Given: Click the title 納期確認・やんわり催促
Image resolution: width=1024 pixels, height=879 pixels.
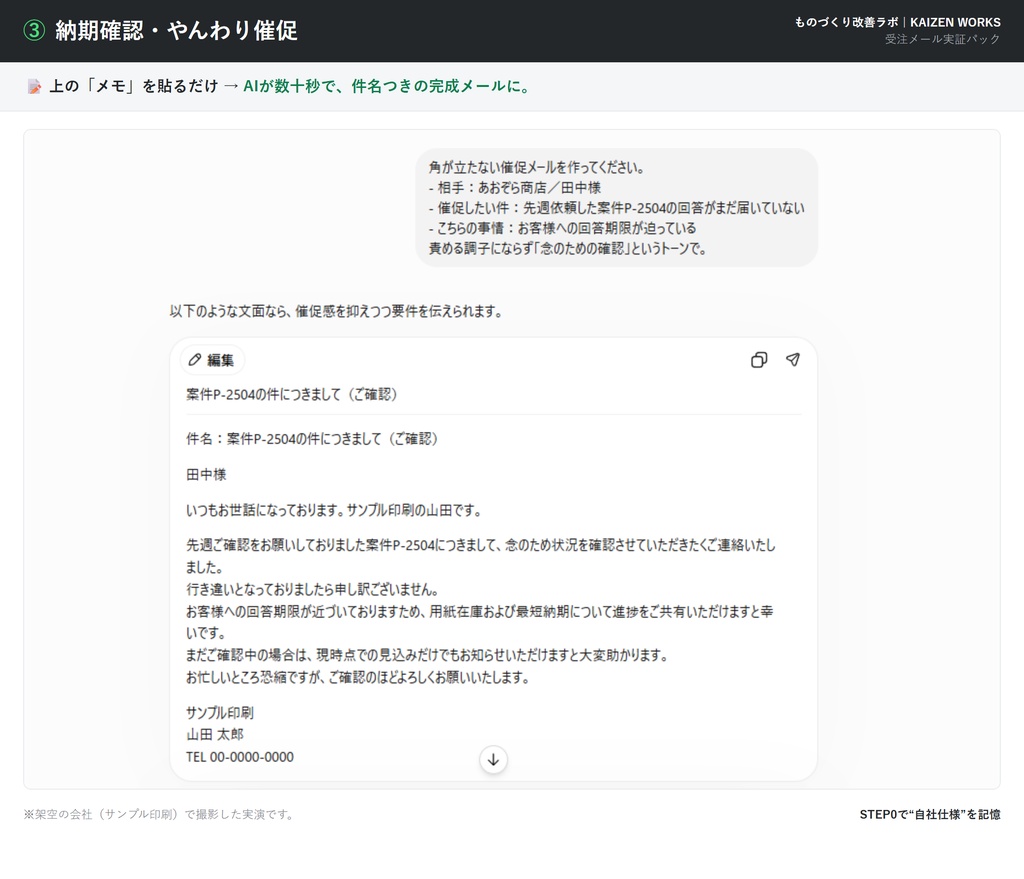Looking at the screenshot, I should [176, 30].
